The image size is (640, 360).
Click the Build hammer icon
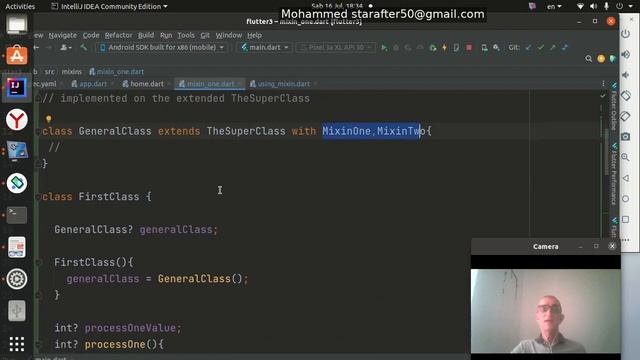[x=84, y=47]
